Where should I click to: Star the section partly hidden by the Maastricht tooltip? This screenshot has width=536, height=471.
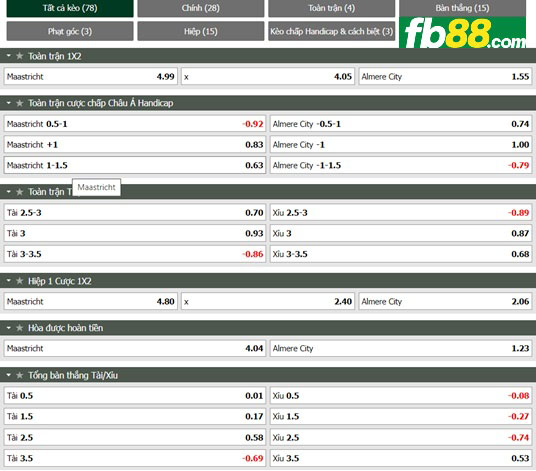[x=20, y=192]
